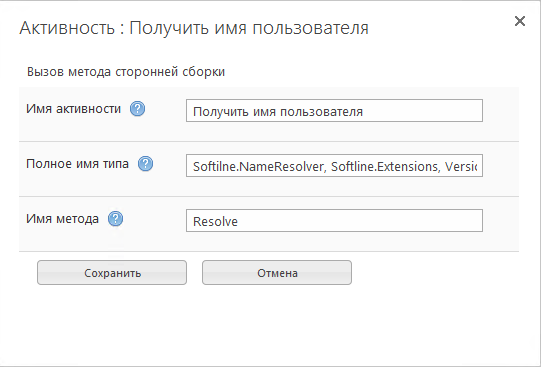Focus the Имя активности text field

click(x=334, y=111)
